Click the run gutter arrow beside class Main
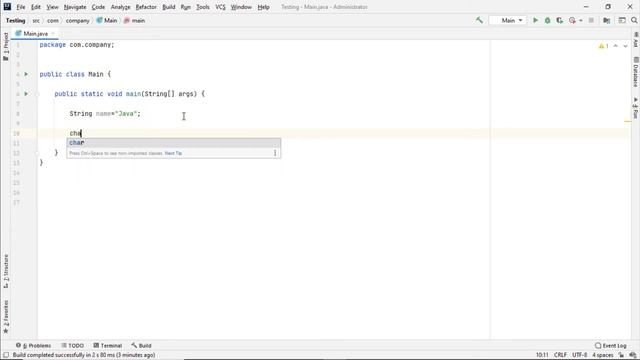Image resolution: width=640 pixels, height=360 pixels. pos(26,74)
